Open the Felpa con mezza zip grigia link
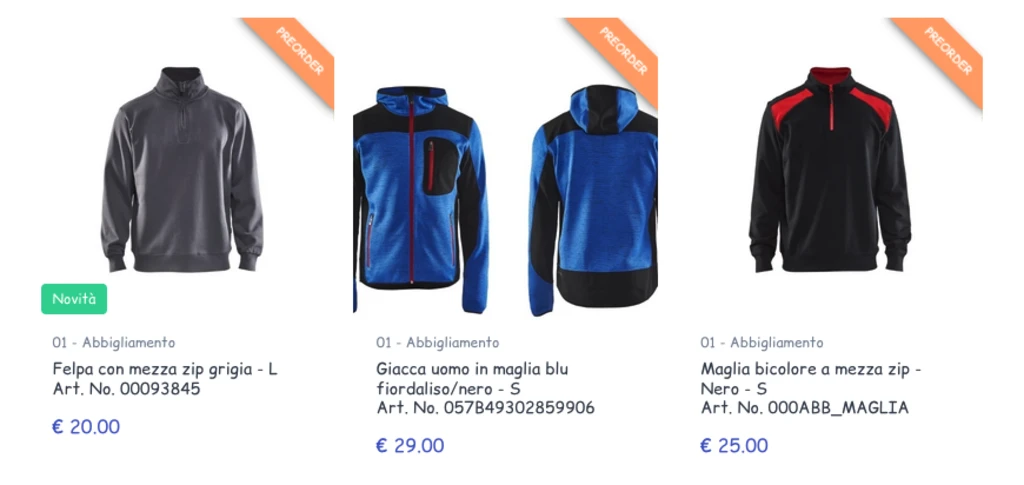The width and height of the screenshot is (1024, 485). pos(165,369)
